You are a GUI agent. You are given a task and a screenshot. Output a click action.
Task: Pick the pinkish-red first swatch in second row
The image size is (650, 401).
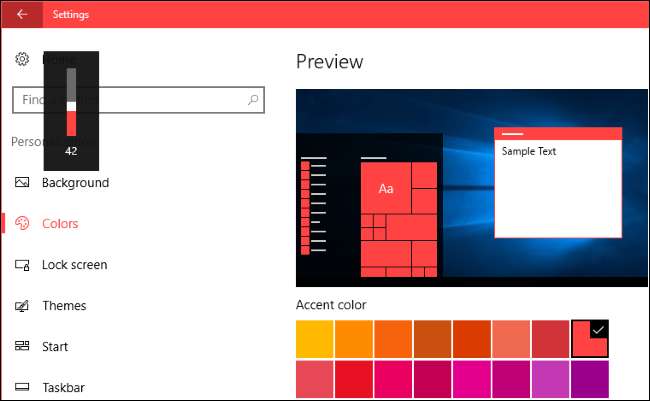[x=315, y=379]
